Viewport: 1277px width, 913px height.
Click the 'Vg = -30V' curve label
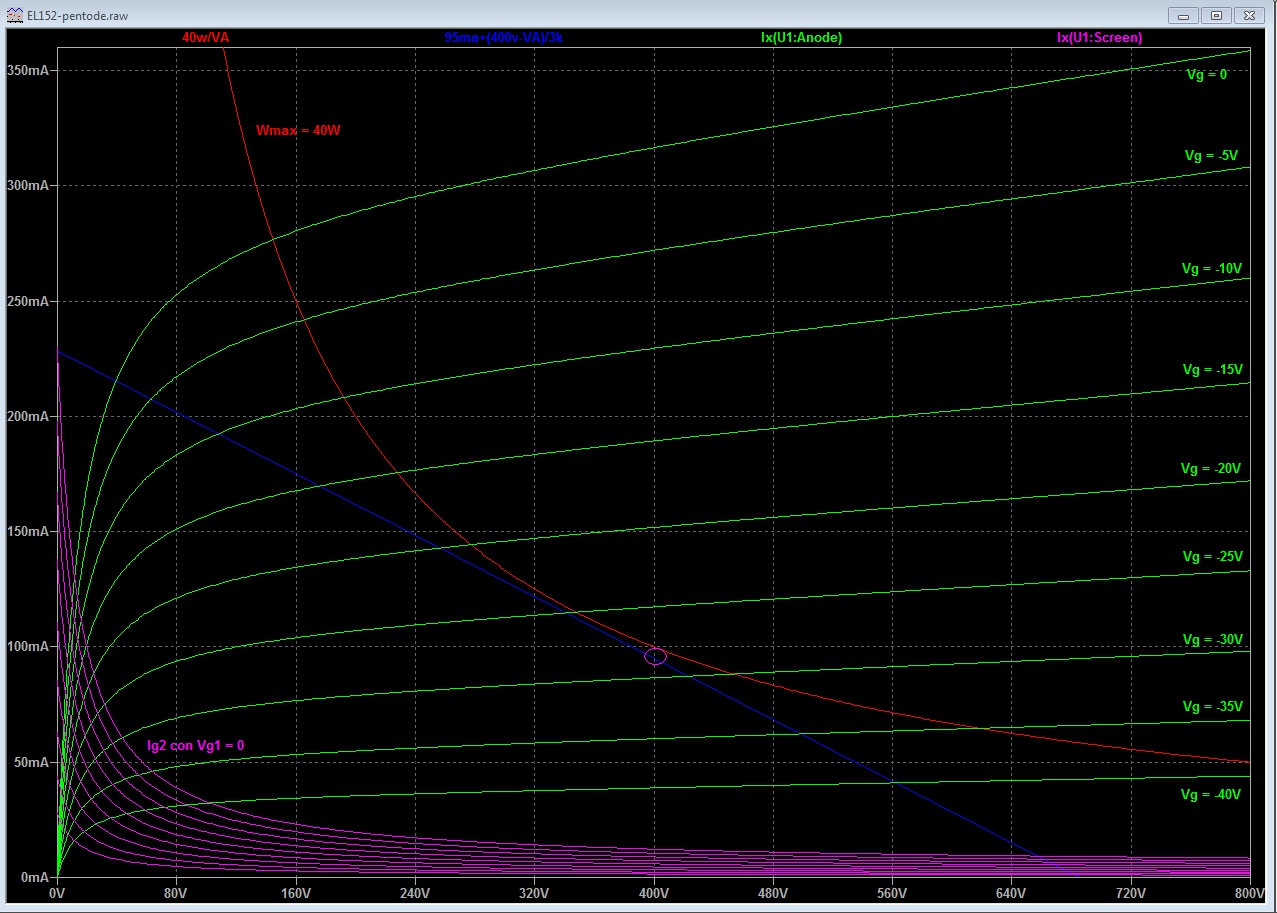point(1211,640)
